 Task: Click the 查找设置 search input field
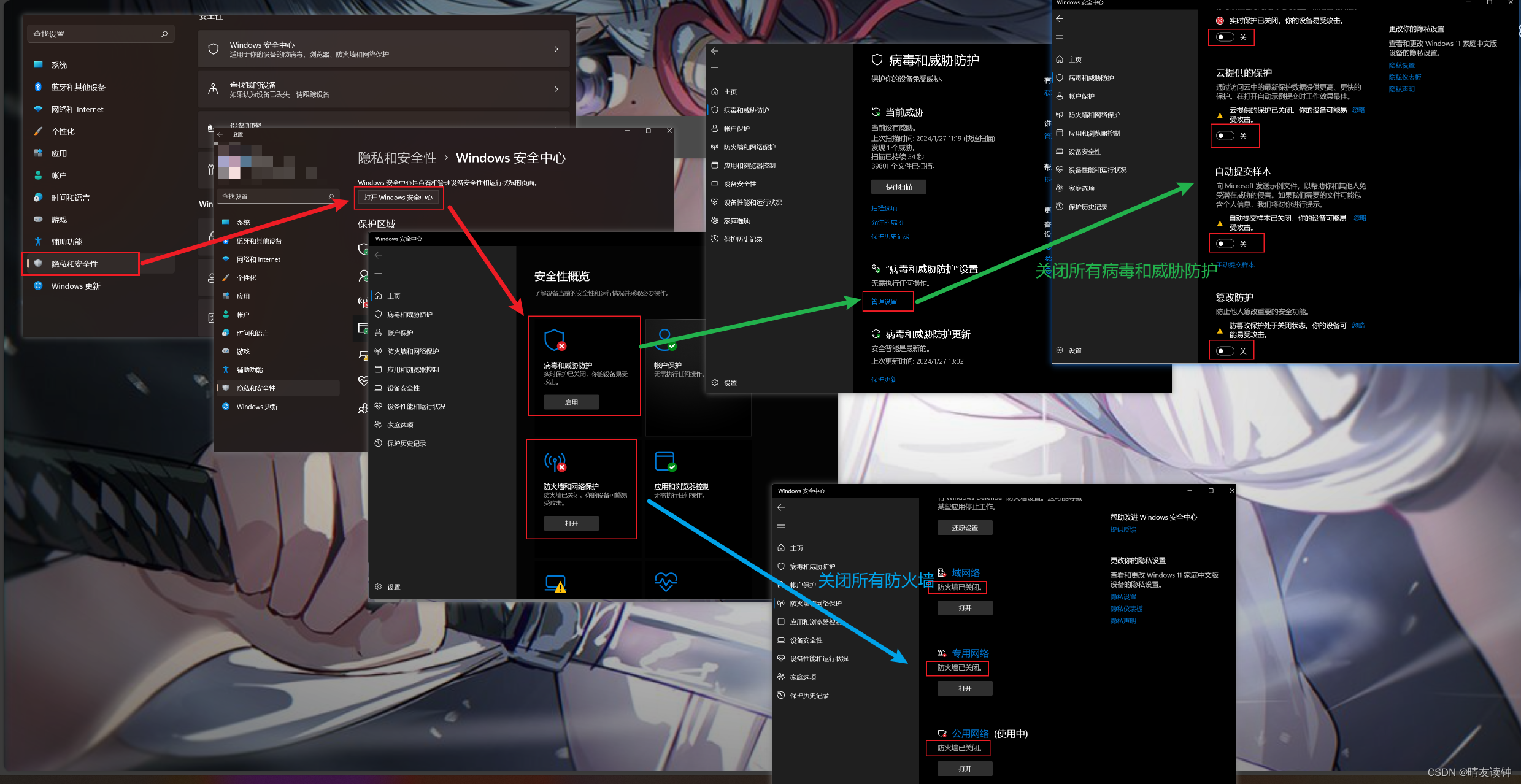[x=92, y=34]
